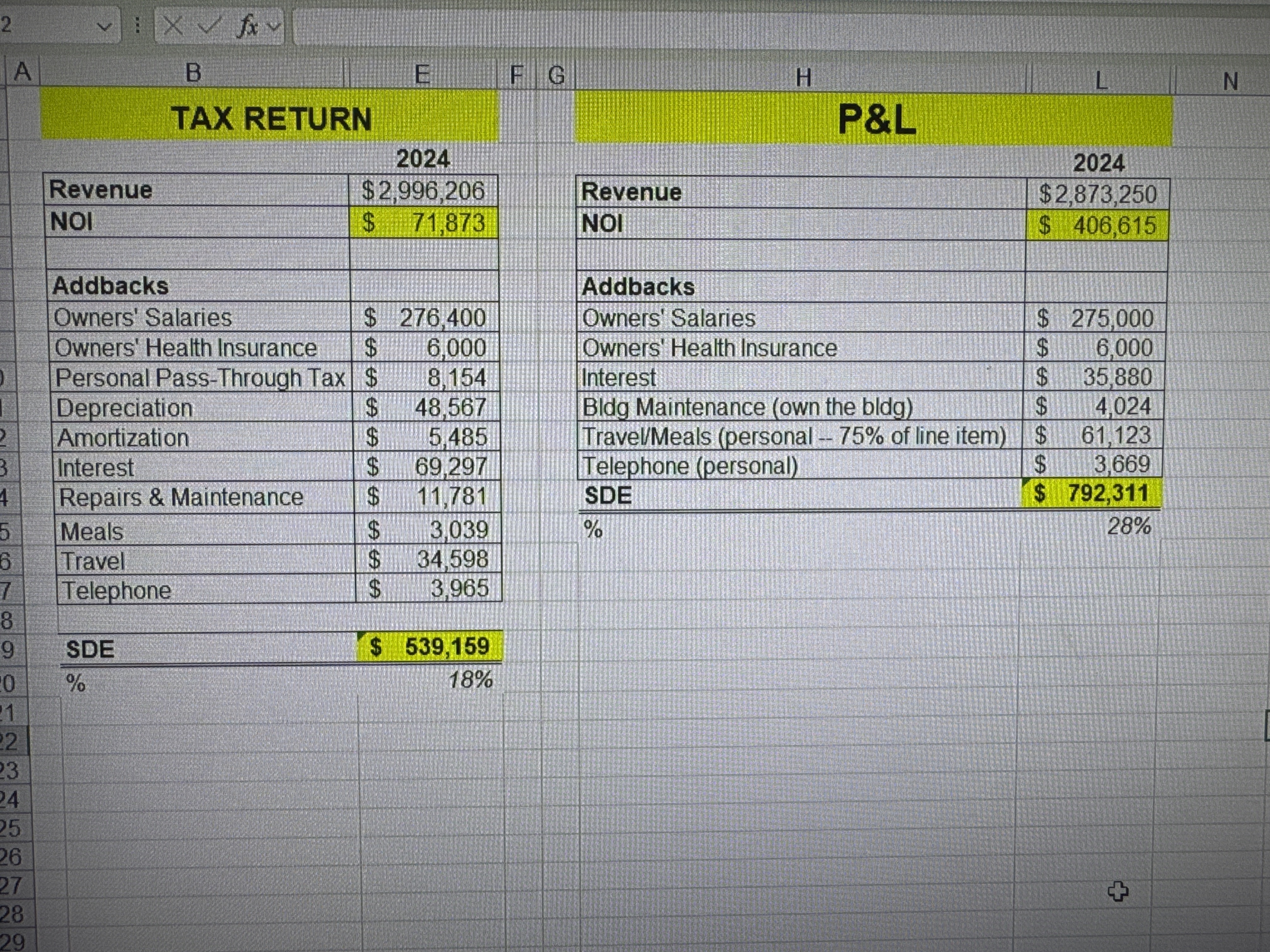Image resolution: width=1270 pixels, height=952 pixels.
Task: Select the P&L Revenue cell $2,873,250
Action: [x=1097, y=194]
